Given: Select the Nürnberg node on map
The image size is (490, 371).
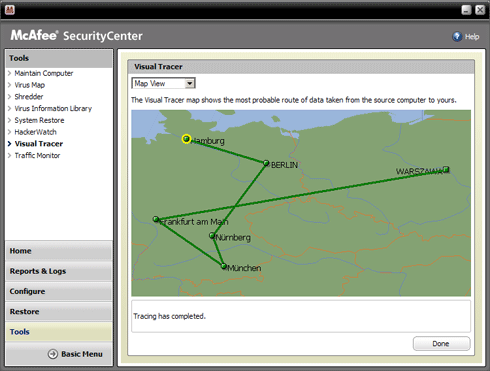Looking at the screenshot, I should pyautogui.click(x=212, y=235).
